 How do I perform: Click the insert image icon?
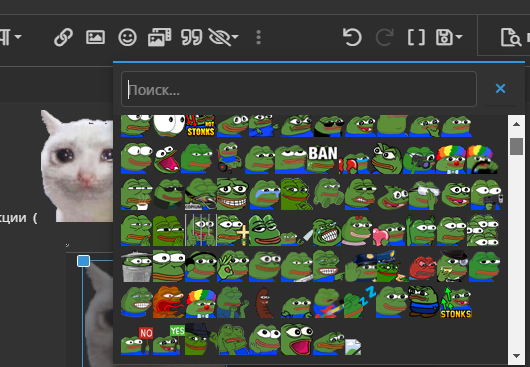coord(95,37)
